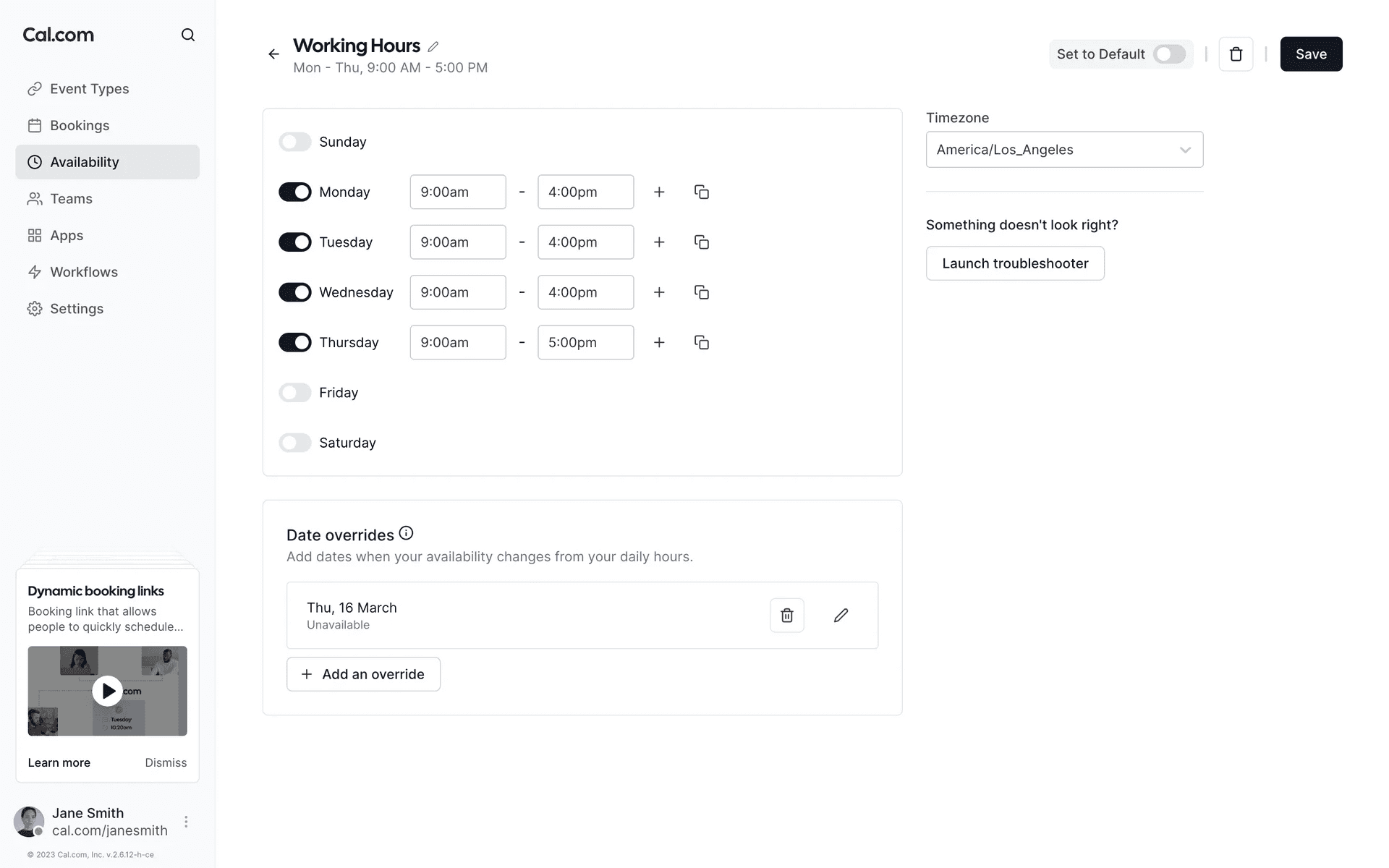Go back using the left arrow icon

point(273,54)
